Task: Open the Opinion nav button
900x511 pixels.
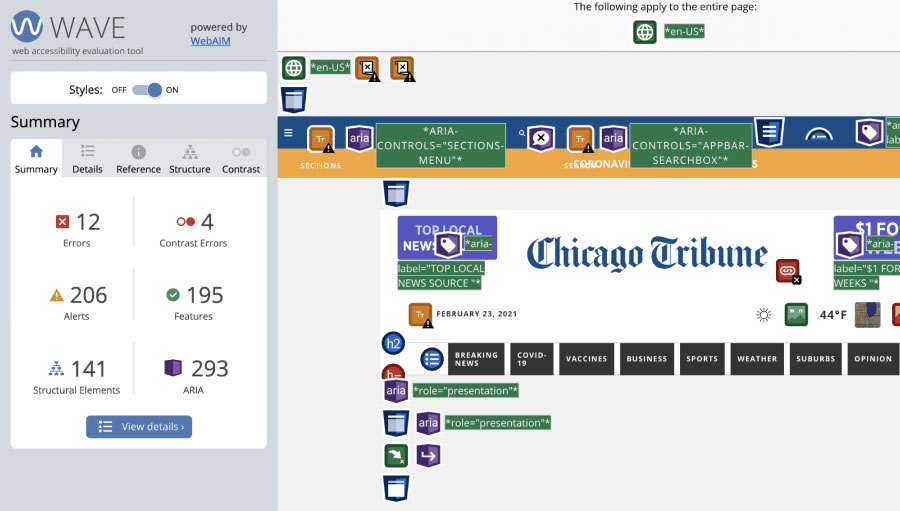Action: [x=873, y=359]
